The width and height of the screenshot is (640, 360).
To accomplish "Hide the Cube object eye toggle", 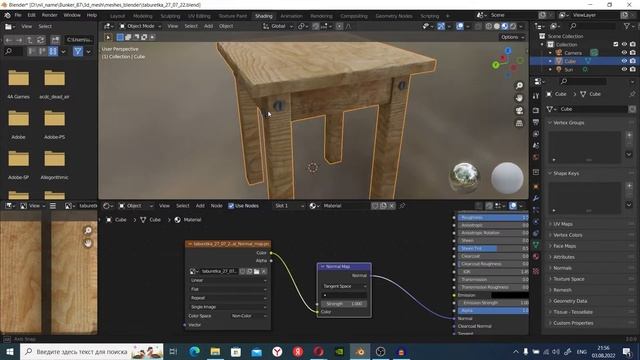I will pyautogui.click(x=624, y=61).
